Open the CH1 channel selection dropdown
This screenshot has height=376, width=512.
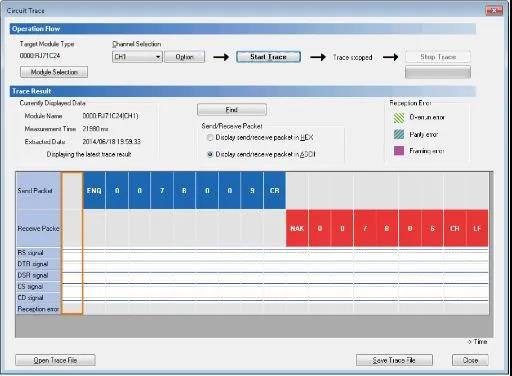click(x=137, y=57)
